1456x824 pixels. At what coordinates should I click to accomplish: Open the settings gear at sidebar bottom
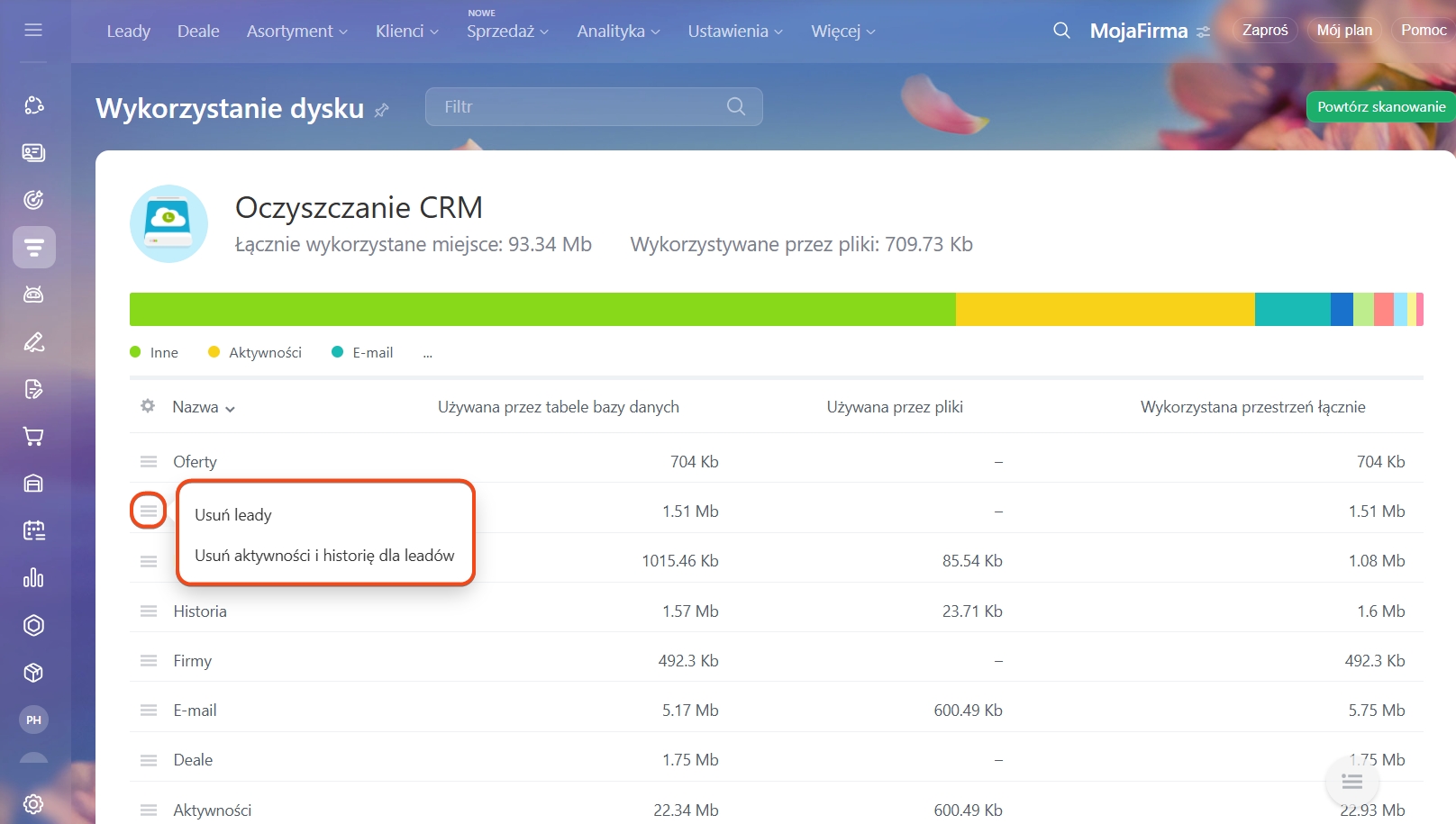click(33, 803)
